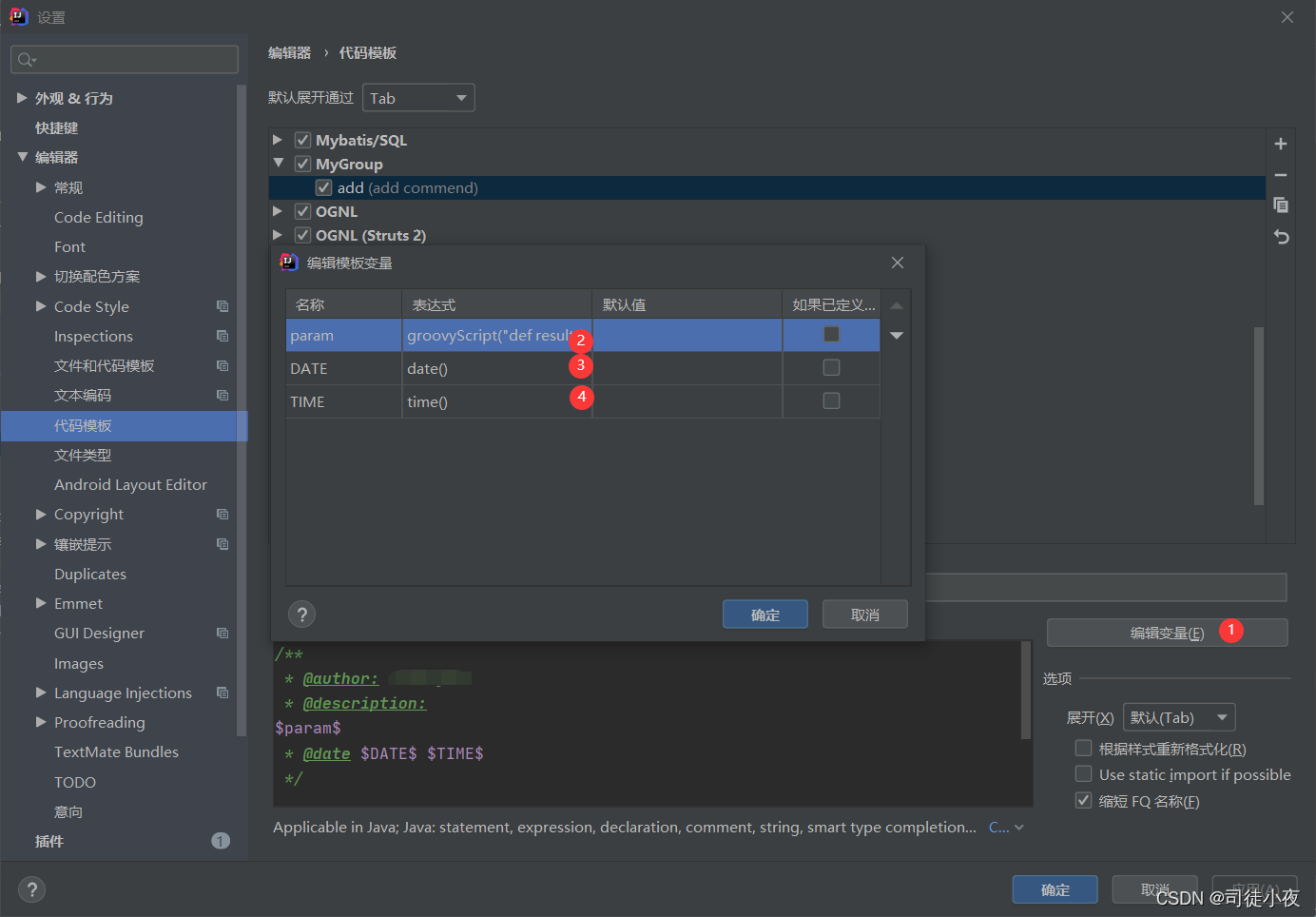
Task: Enable 根据样式重新格式化 option
Action: pos(1083,748)
